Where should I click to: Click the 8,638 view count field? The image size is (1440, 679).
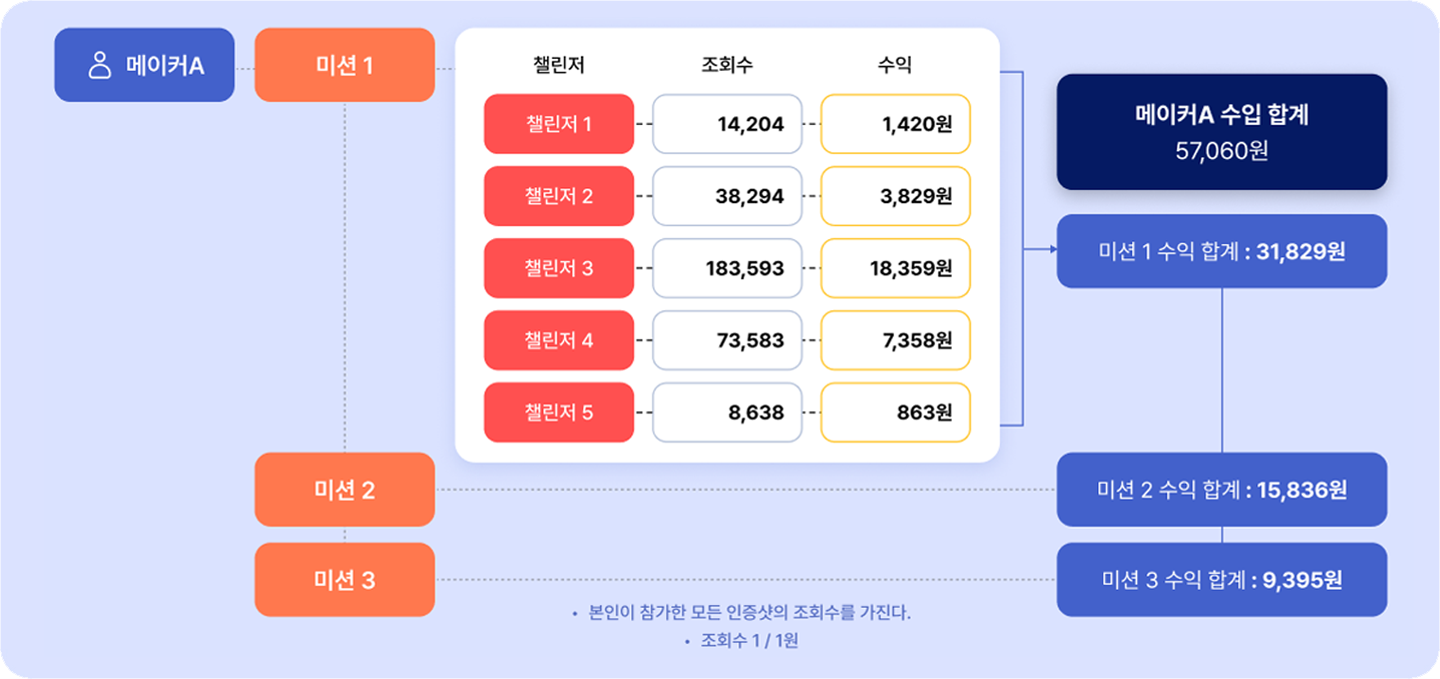(x=727, y=412)
